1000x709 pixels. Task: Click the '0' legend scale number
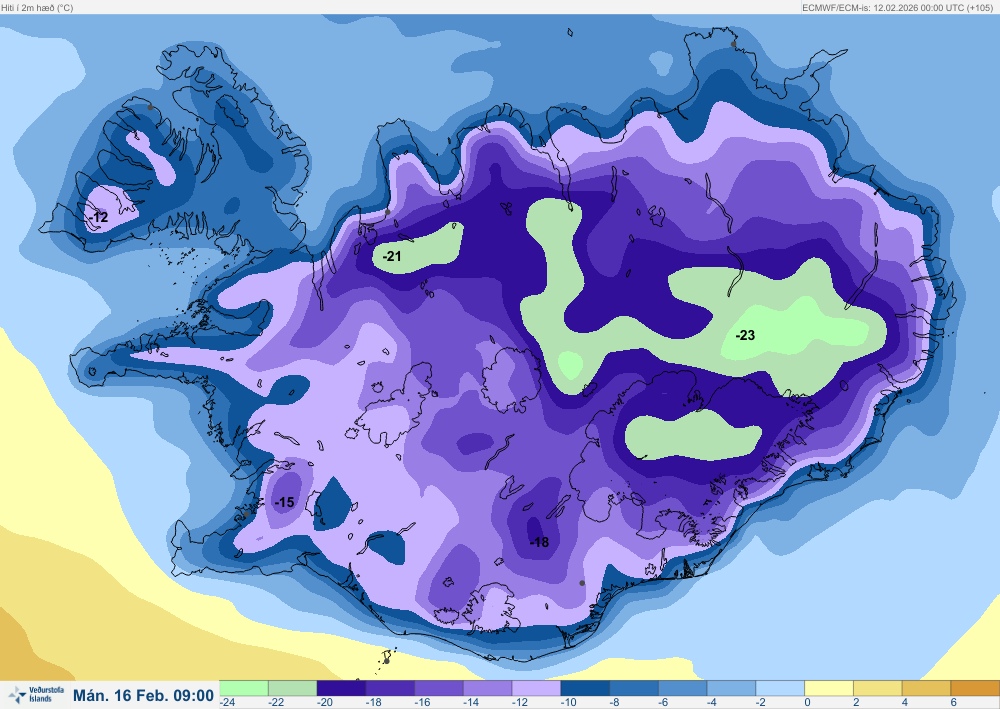(807, 702)
